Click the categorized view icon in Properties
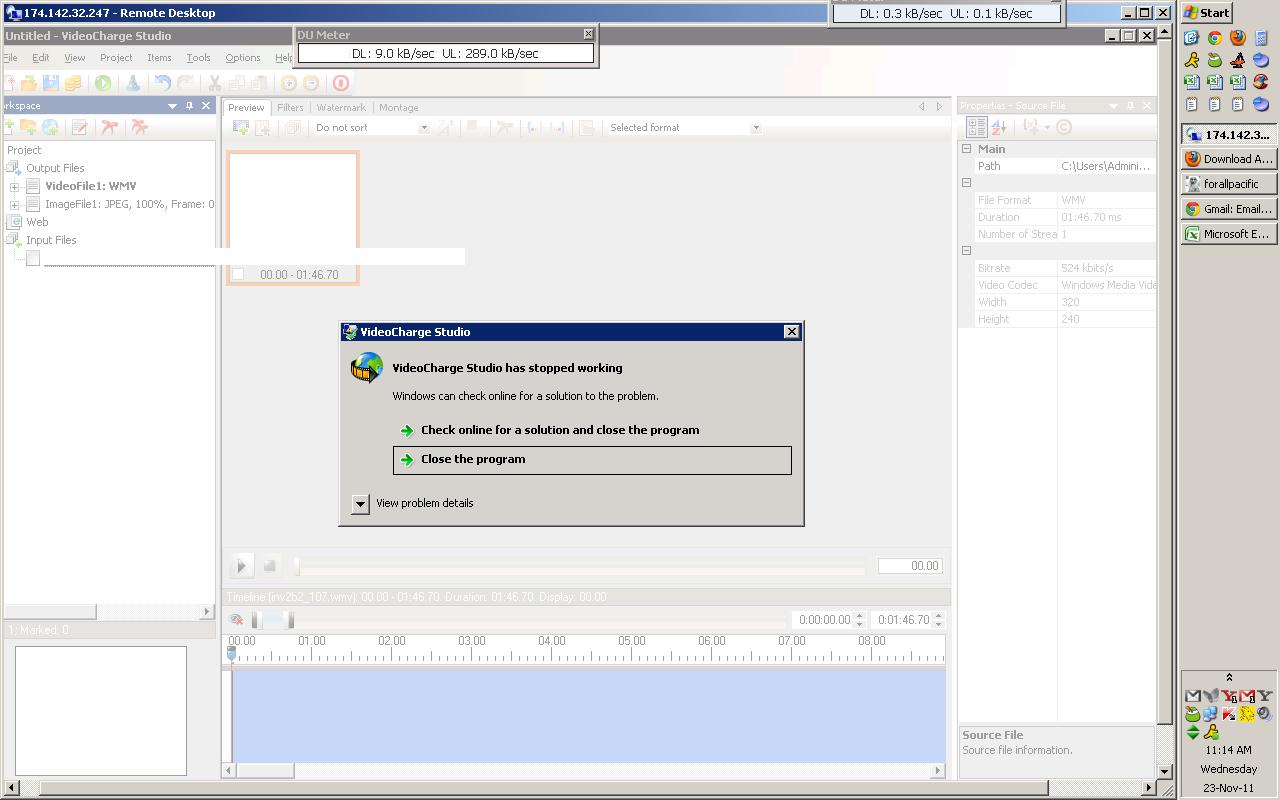Viewport: 1280px width, 800px height. 976,126
